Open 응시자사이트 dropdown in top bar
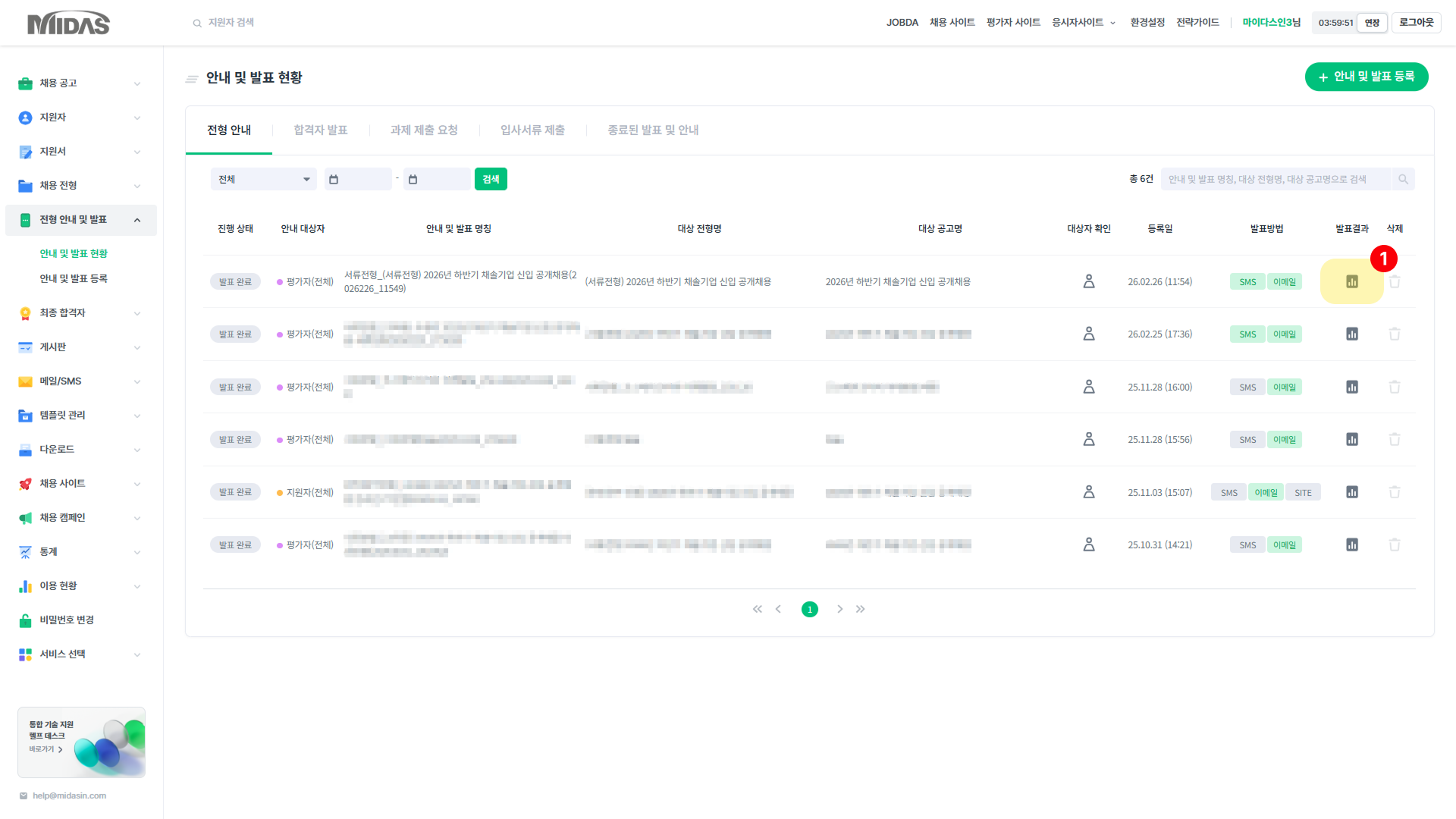 point(1083,23)
